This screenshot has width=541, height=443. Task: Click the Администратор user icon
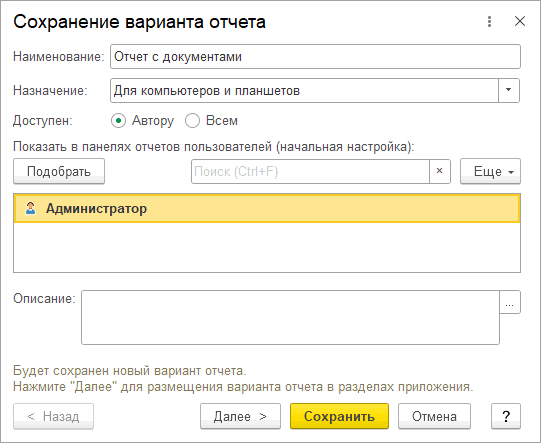pyautogui.click(x=30, y=208)
